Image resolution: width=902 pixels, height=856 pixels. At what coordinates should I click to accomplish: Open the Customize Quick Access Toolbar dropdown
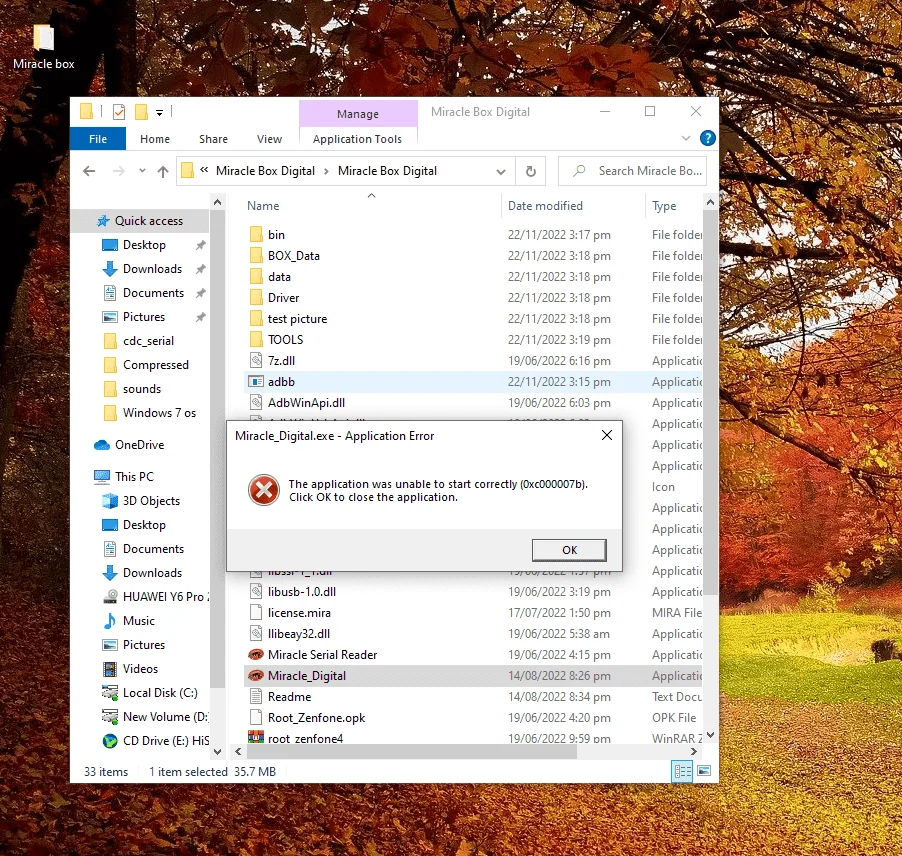pos(159,112)
